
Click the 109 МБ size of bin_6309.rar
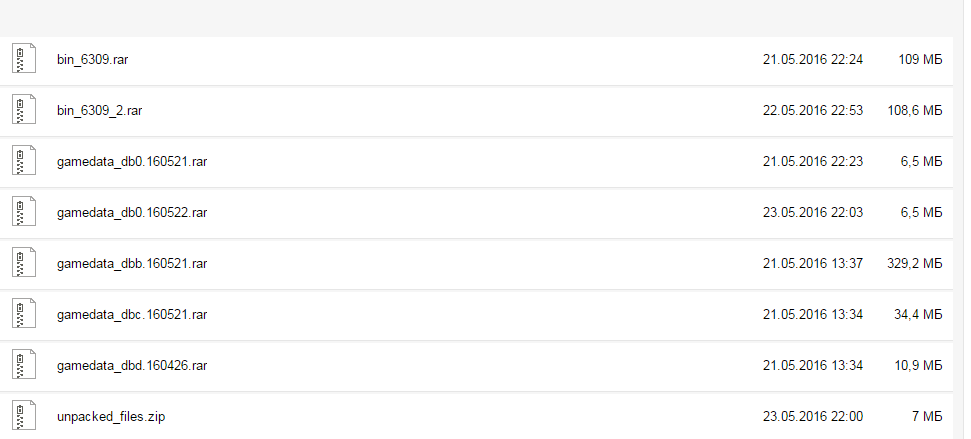921,60
